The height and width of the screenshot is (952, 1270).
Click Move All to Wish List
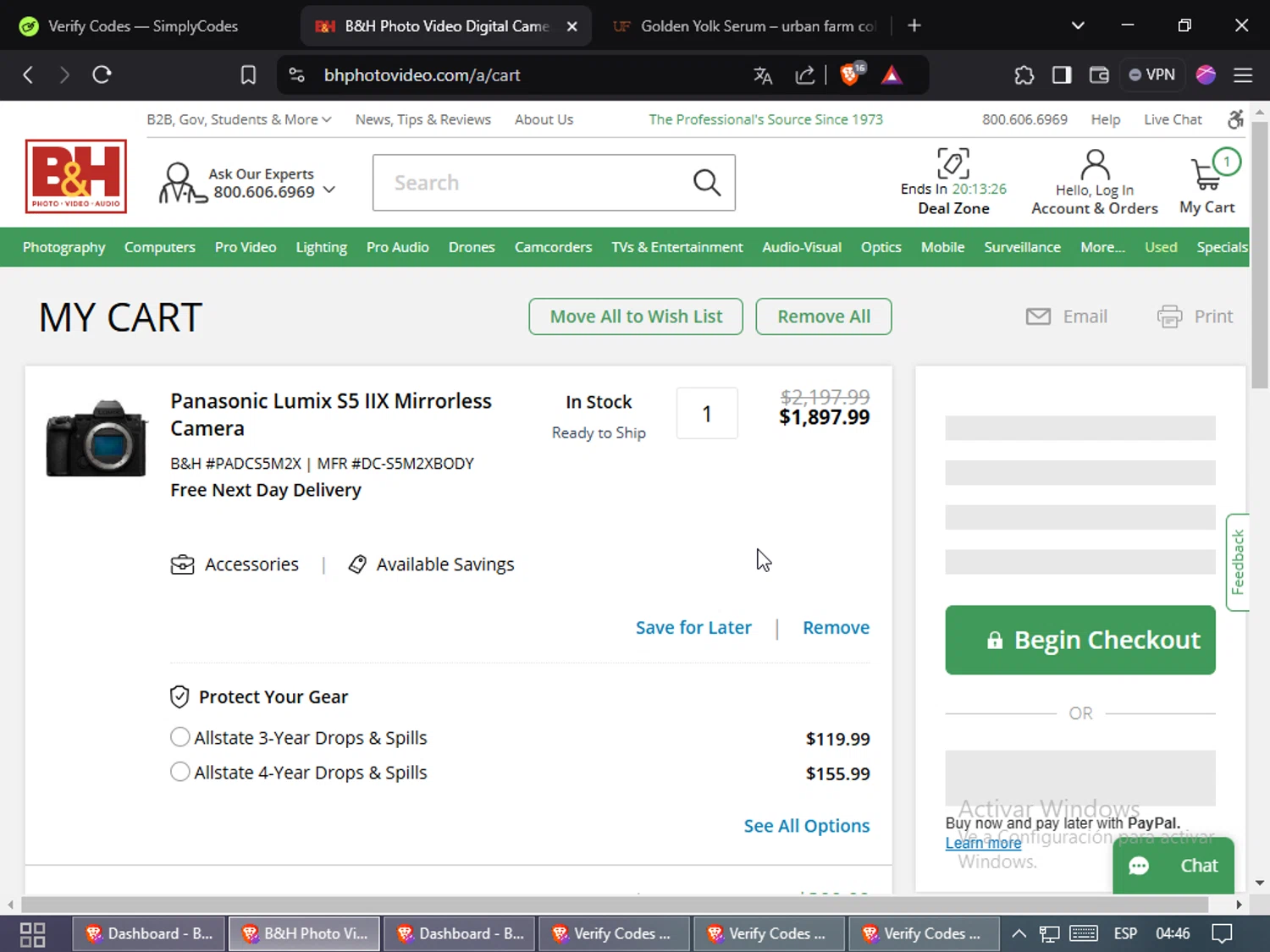pyautogui.click(x=636, y=316)
